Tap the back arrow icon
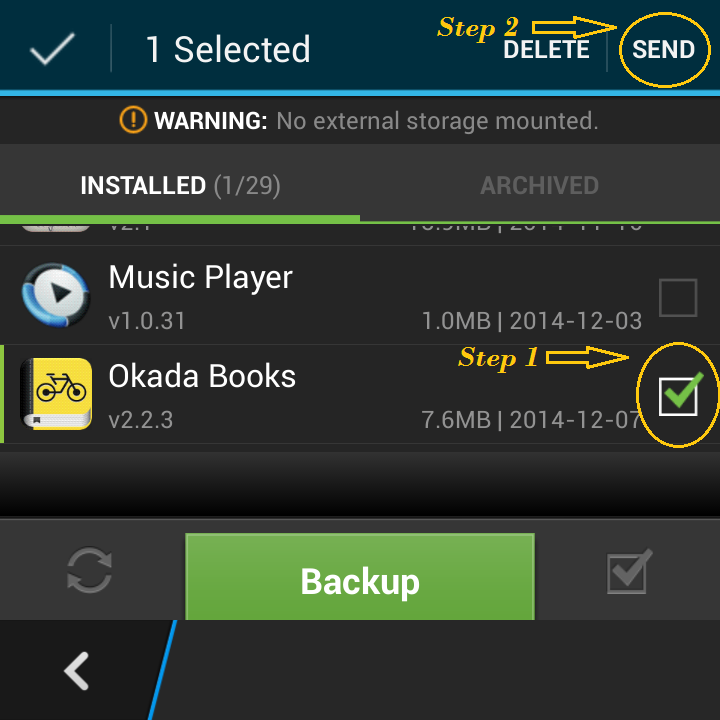Image resolution: width=720 pixels, height=720 pixels. 77,671
